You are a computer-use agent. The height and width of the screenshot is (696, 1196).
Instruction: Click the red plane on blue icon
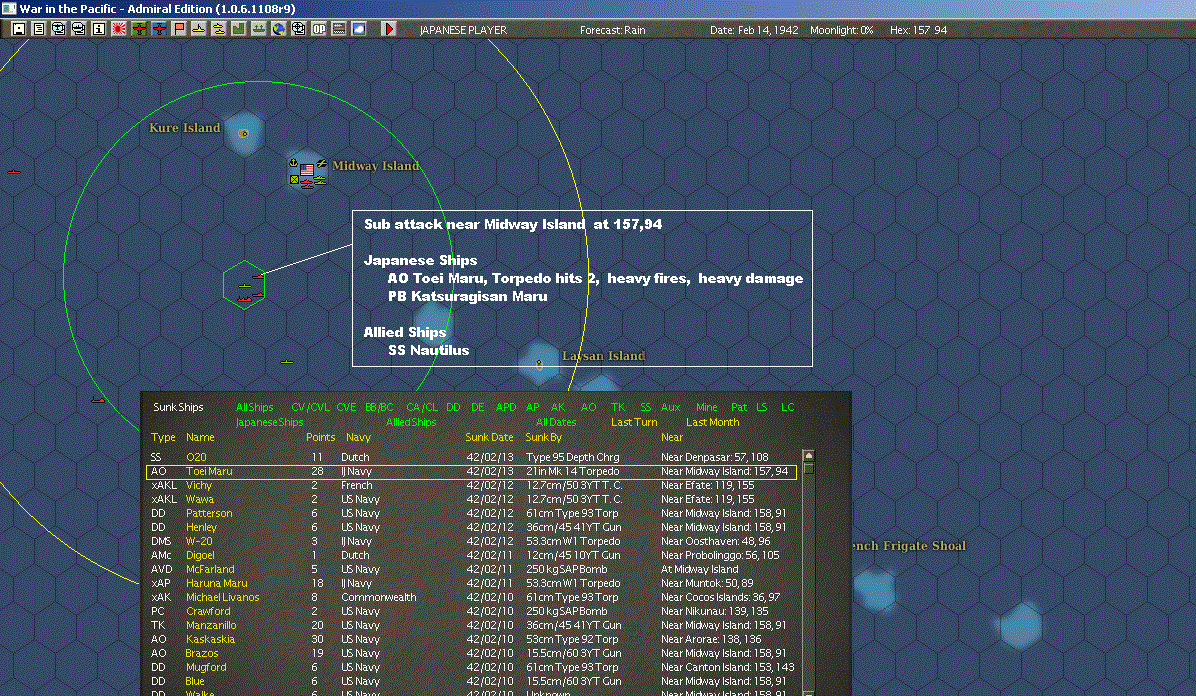click(159, 29)
